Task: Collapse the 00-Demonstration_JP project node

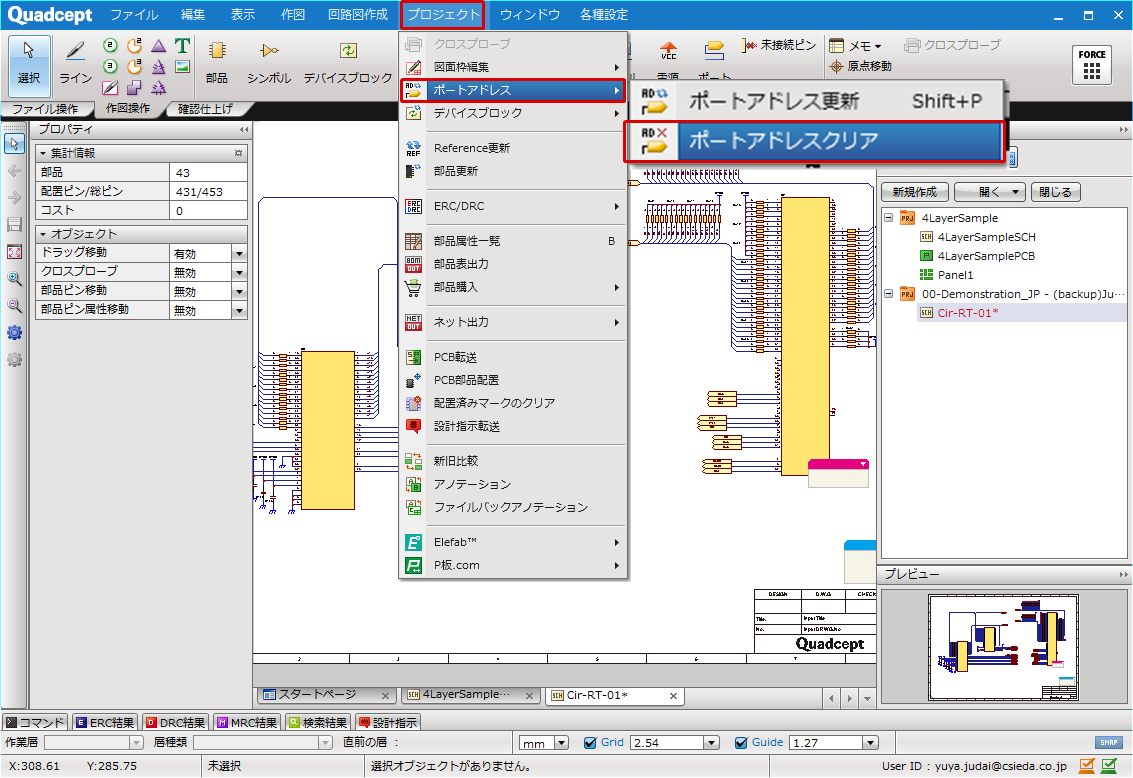Action: pos(889,294)
